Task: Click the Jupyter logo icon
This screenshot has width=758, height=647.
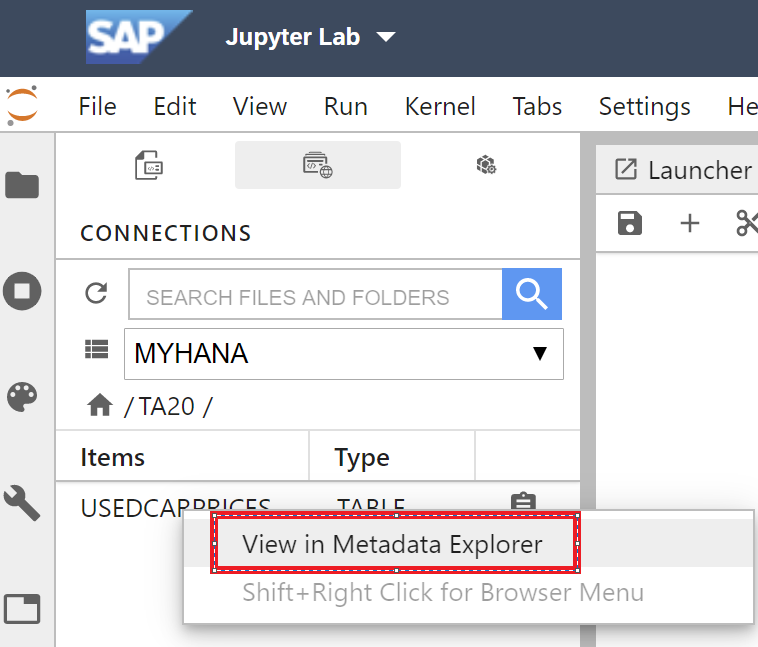Action: 22,105
